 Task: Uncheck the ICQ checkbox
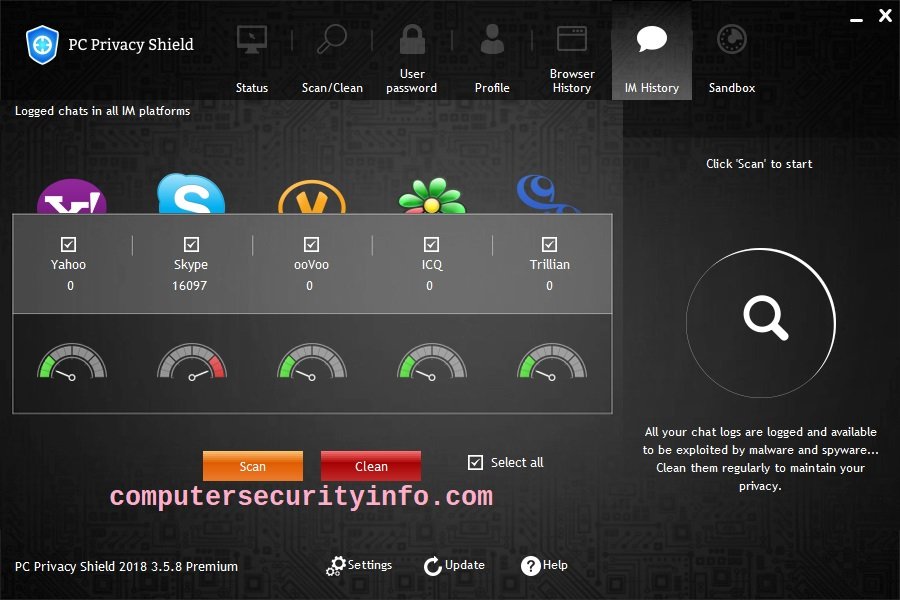pyautogui.click(x=431, y=245)
